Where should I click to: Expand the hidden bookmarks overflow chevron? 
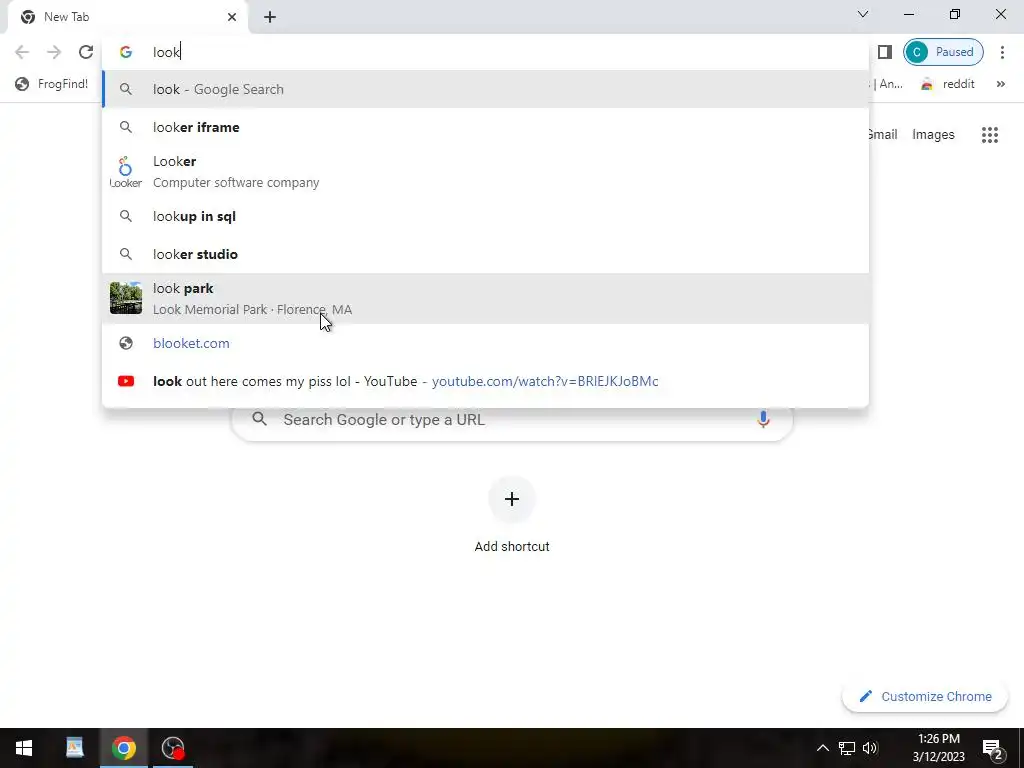click(1000, 84)
